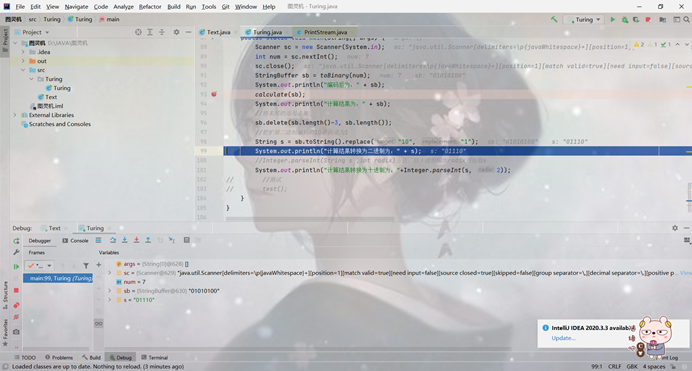Open debugger wrench settings icon
Viewport: 692px width, 371px height.
(x=16, y=252)
